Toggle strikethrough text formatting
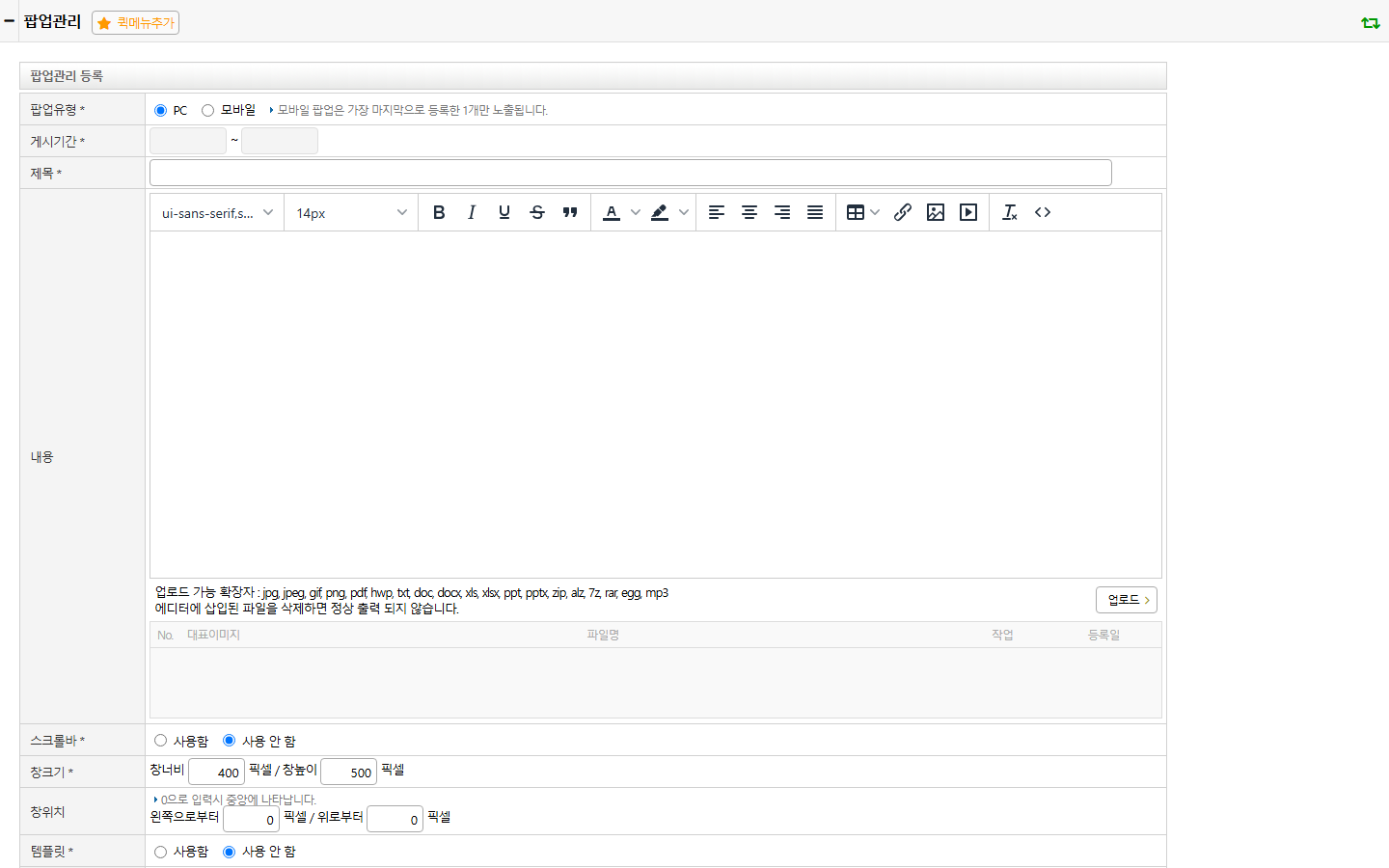This screenshot has width=1389, height=868. [537, 212]
